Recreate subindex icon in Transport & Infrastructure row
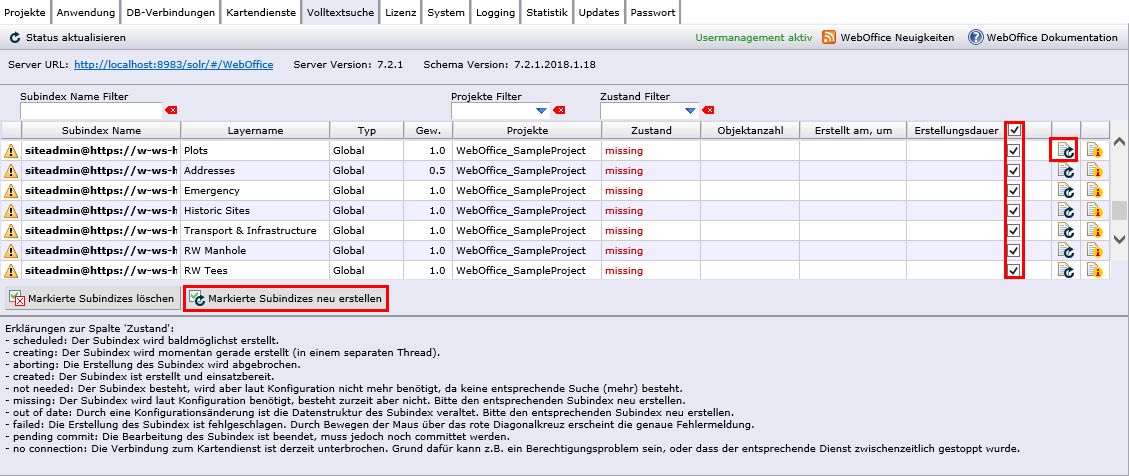The width and height of the screenshot is (1129, 476). pos(1066,230)
